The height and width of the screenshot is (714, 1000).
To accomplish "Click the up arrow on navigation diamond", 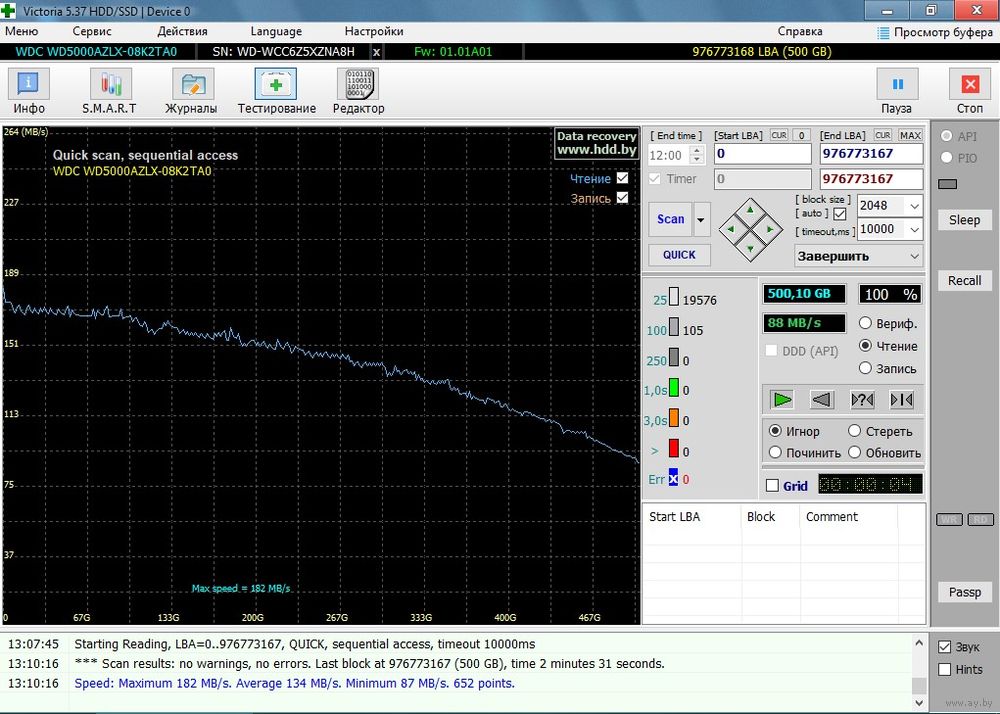I will click(x=751, y=210).
